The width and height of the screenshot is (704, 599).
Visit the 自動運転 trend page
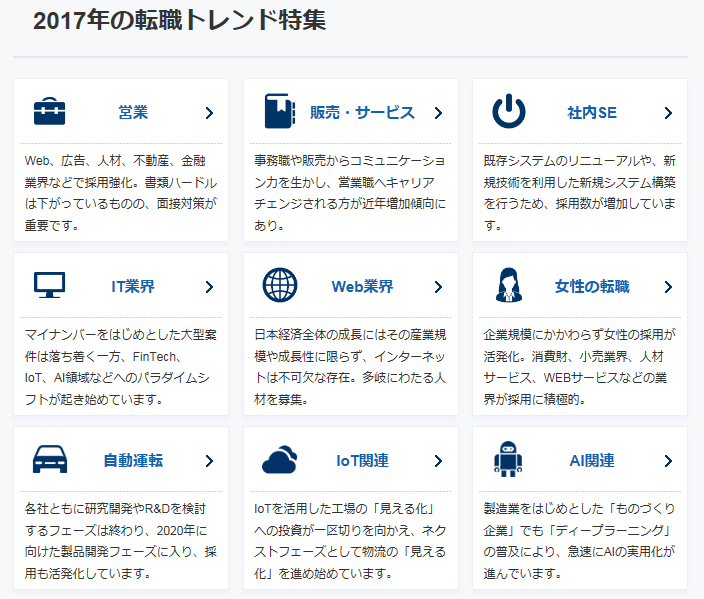133,461
